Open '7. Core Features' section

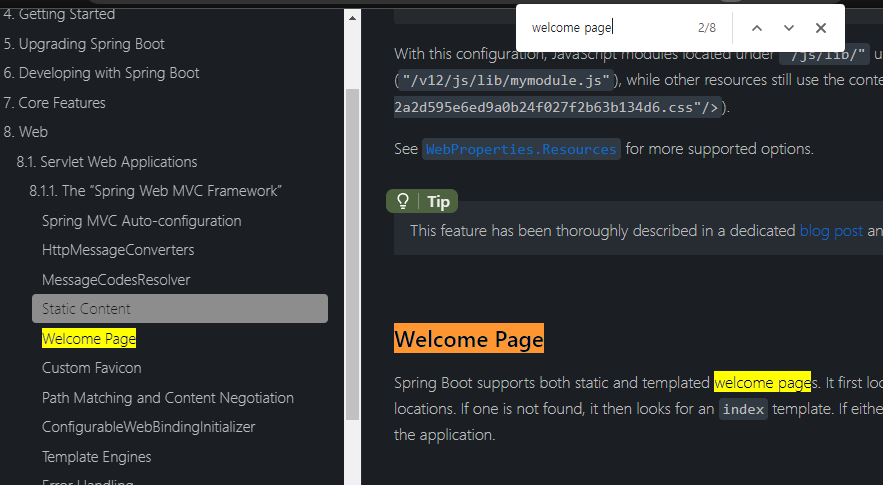click(55, 103)
